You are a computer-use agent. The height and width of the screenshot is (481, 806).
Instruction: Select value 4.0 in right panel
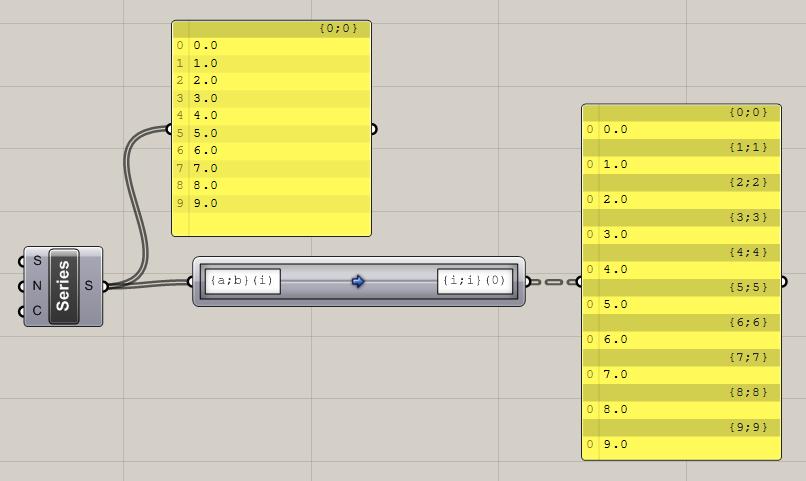(616, 269)
